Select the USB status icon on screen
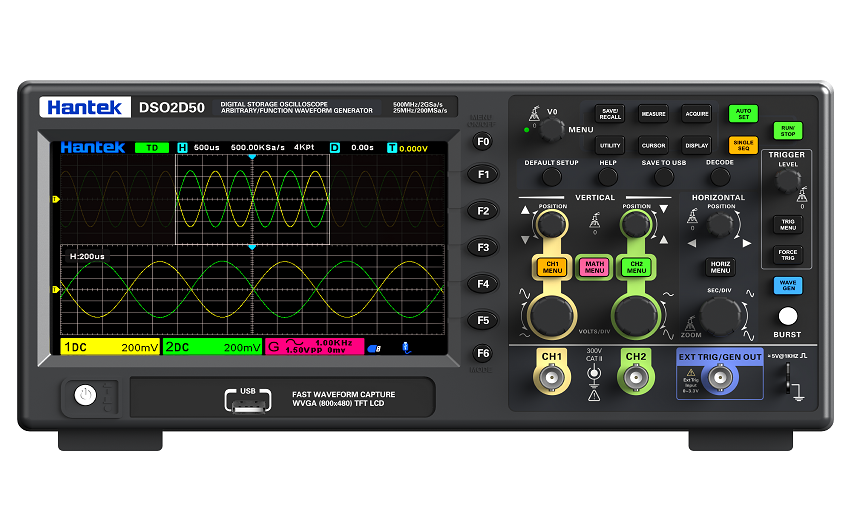Screen dimensions: 857x514 coord(406,348)
